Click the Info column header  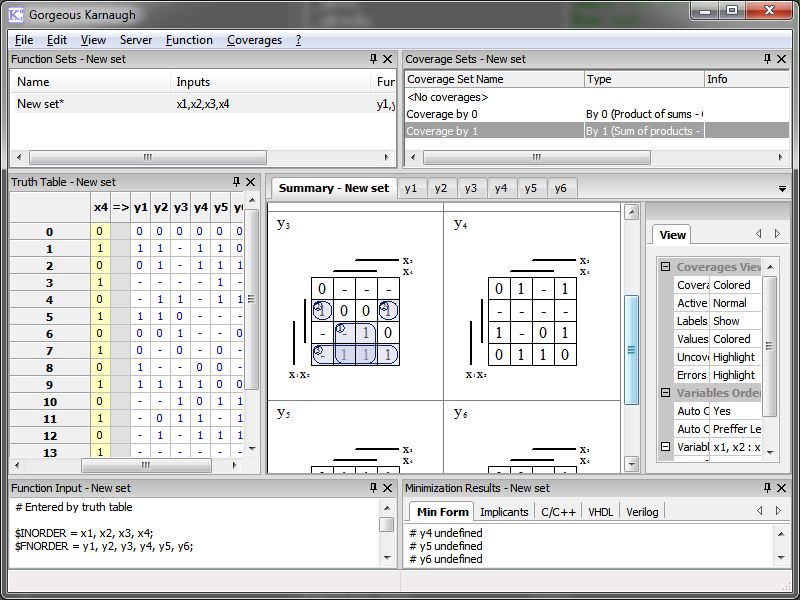(x=747, y=79)
